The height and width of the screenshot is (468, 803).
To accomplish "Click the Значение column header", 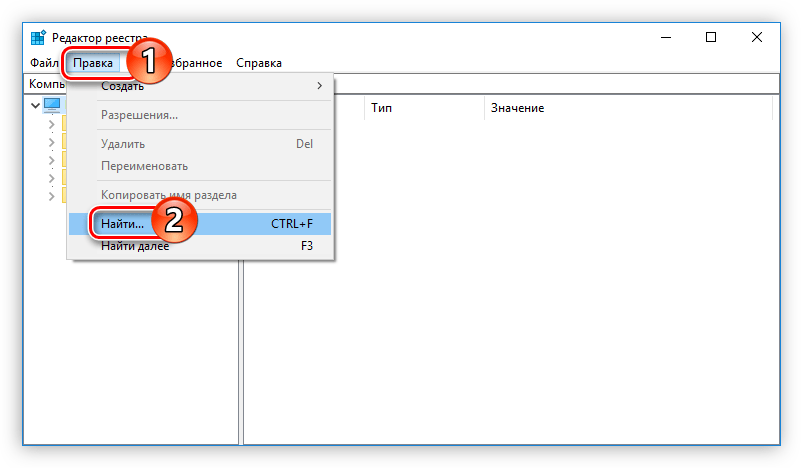I will [517, 108].
